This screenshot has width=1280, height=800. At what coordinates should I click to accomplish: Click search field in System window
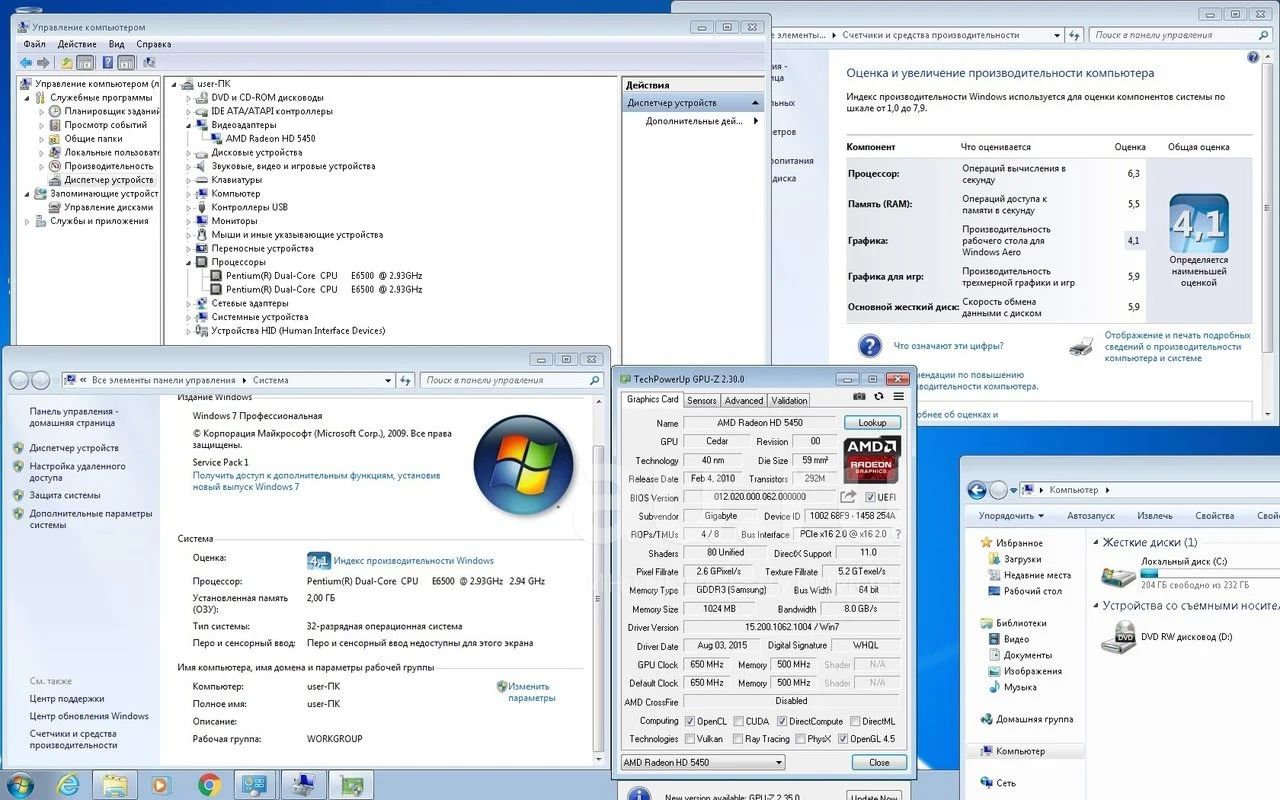511,380
